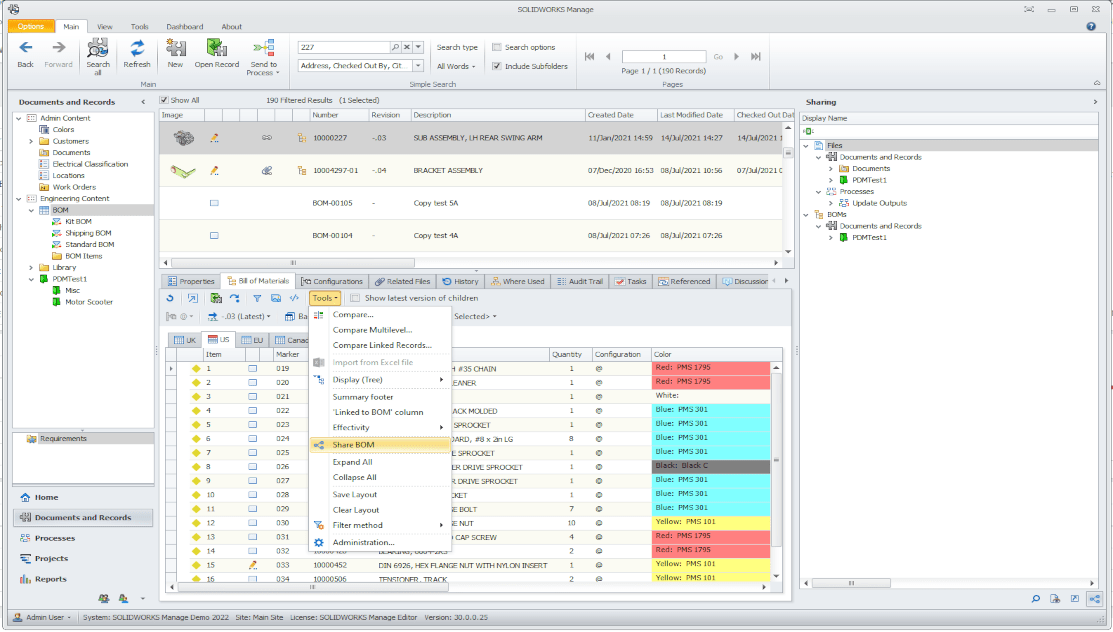Toggle the Show All checkbox

164,100
